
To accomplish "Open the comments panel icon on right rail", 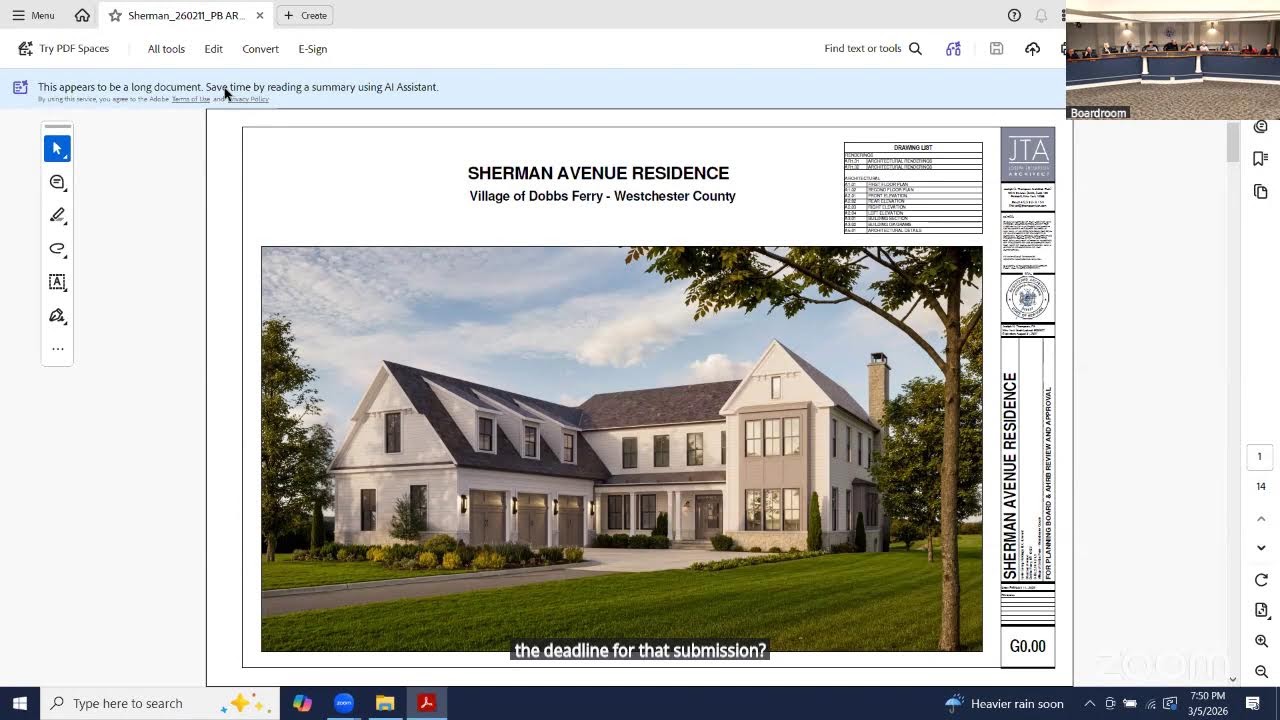I will [x=1260, y=127].
